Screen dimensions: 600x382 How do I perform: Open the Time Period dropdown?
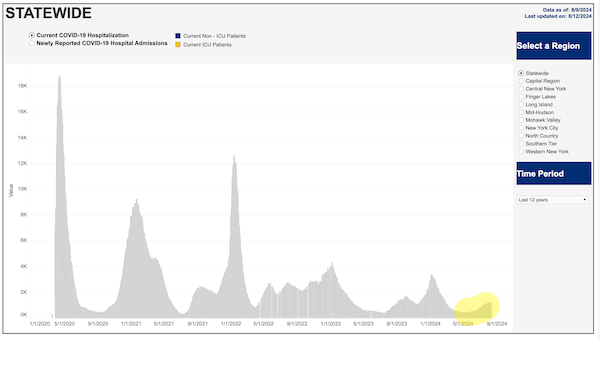click(553, 200)
